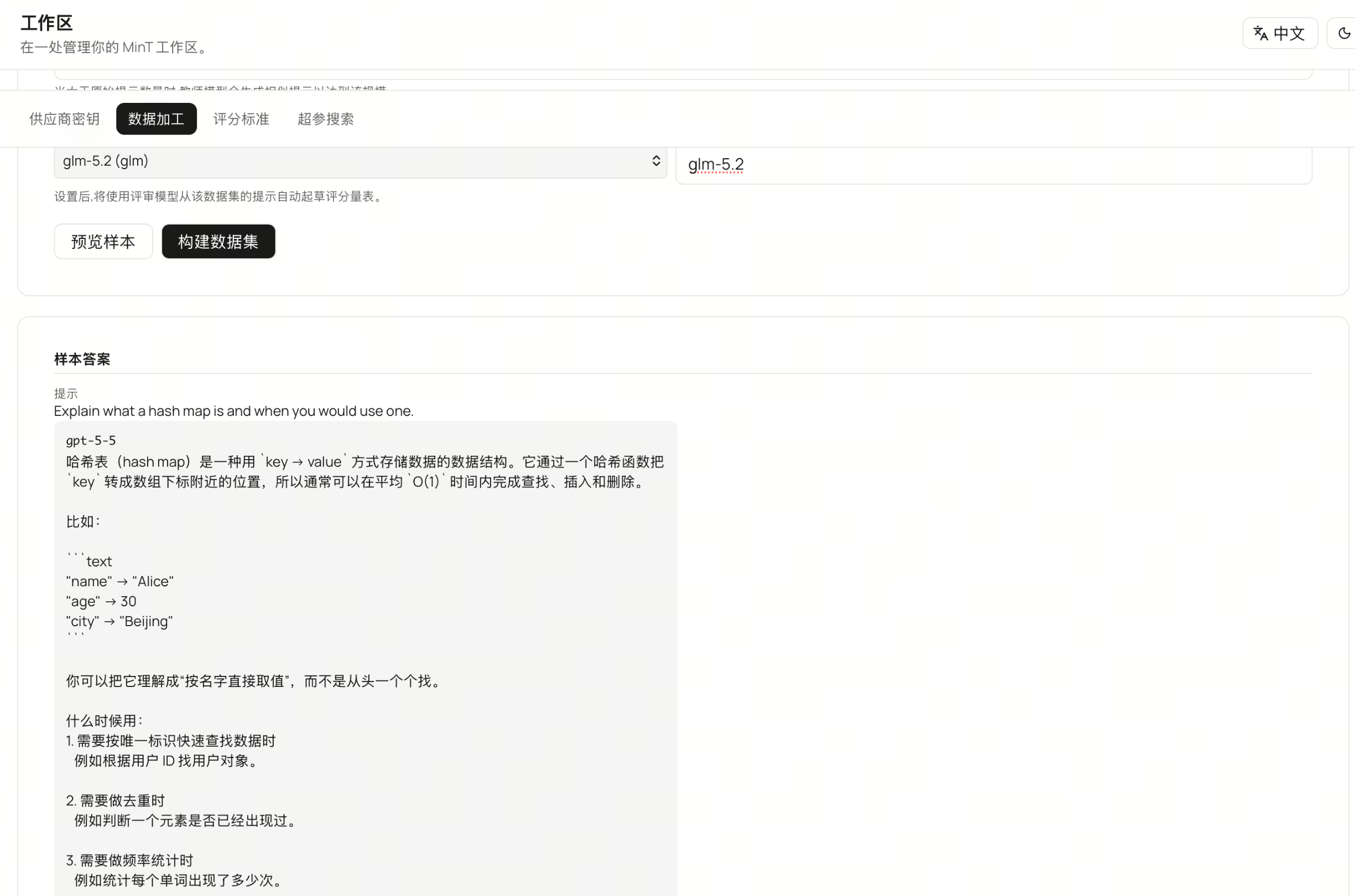Click the line '"age" → 30'
The height and width of the screenshot is (896, 1355).
(x=101, y=601)
